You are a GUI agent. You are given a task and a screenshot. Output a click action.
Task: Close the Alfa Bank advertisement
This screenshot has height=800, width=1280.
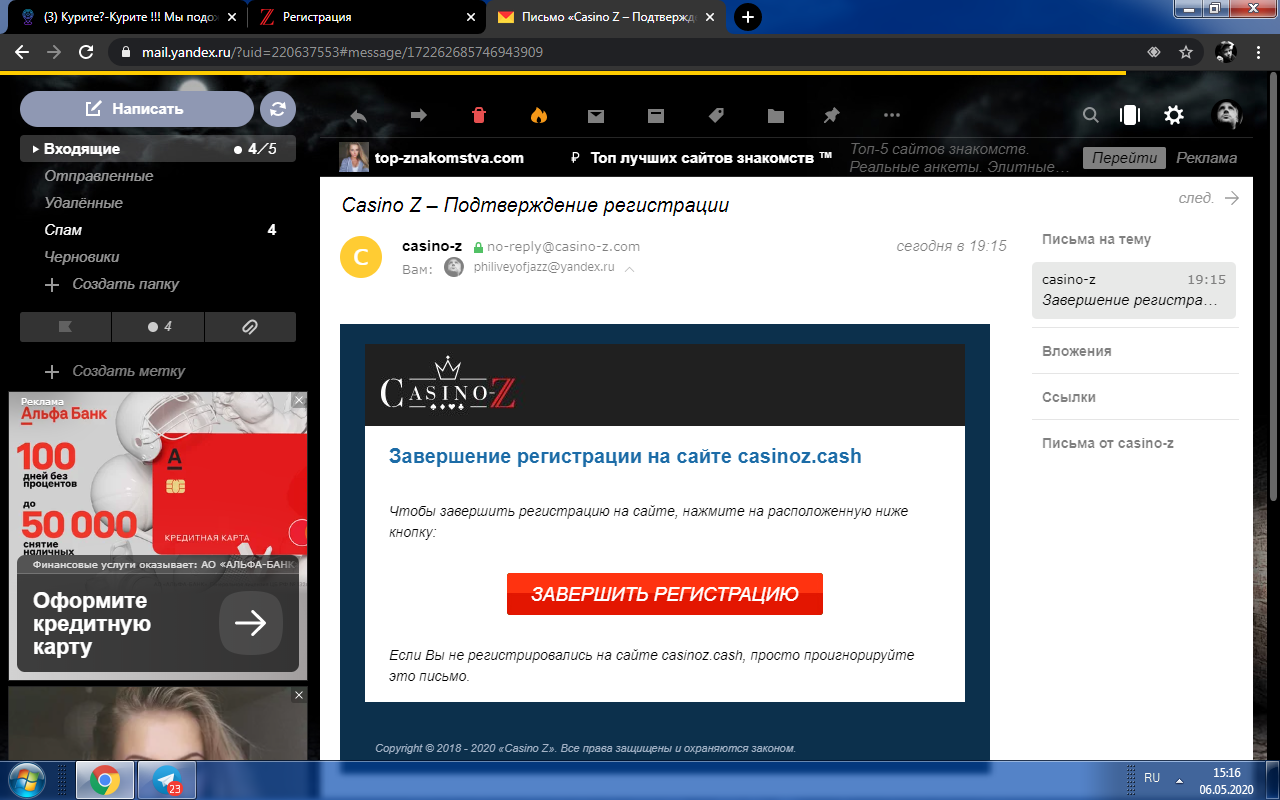pyautogui.click(x=299, y=400)
